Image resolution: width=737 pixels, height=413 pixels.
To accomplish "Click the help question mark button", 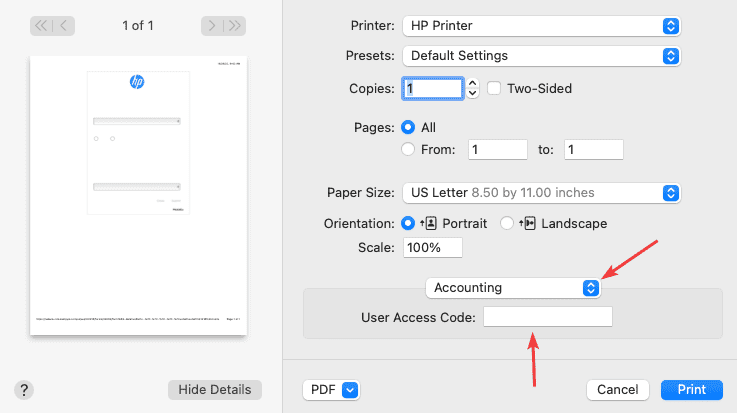I will [x=26, y=390].
